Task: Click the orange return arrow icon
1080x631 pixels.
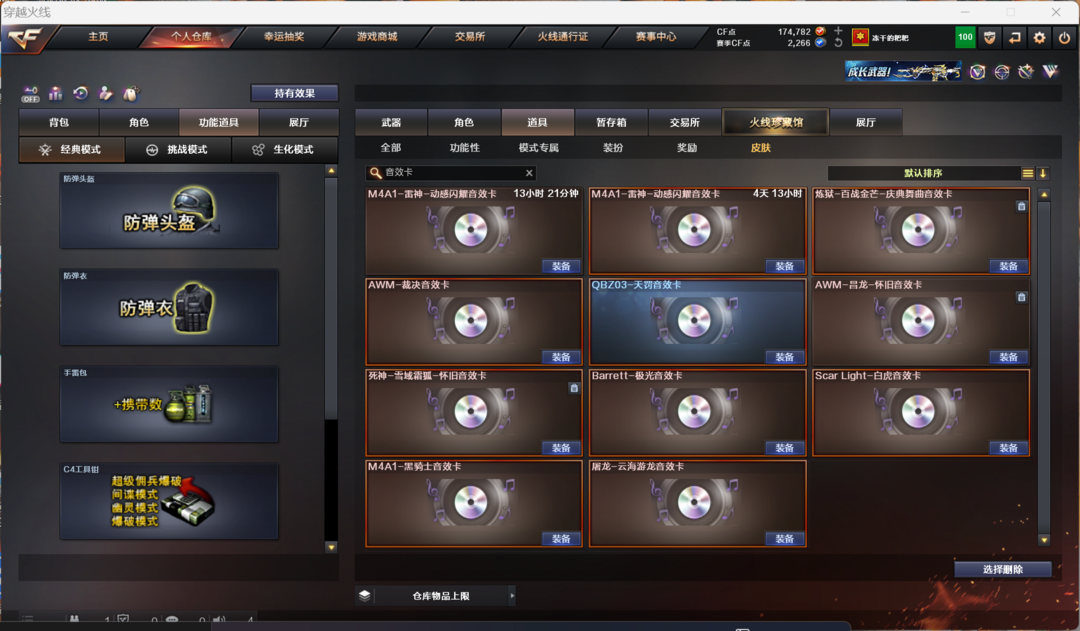Action: pyautogui.click(x=1015, y=38)
